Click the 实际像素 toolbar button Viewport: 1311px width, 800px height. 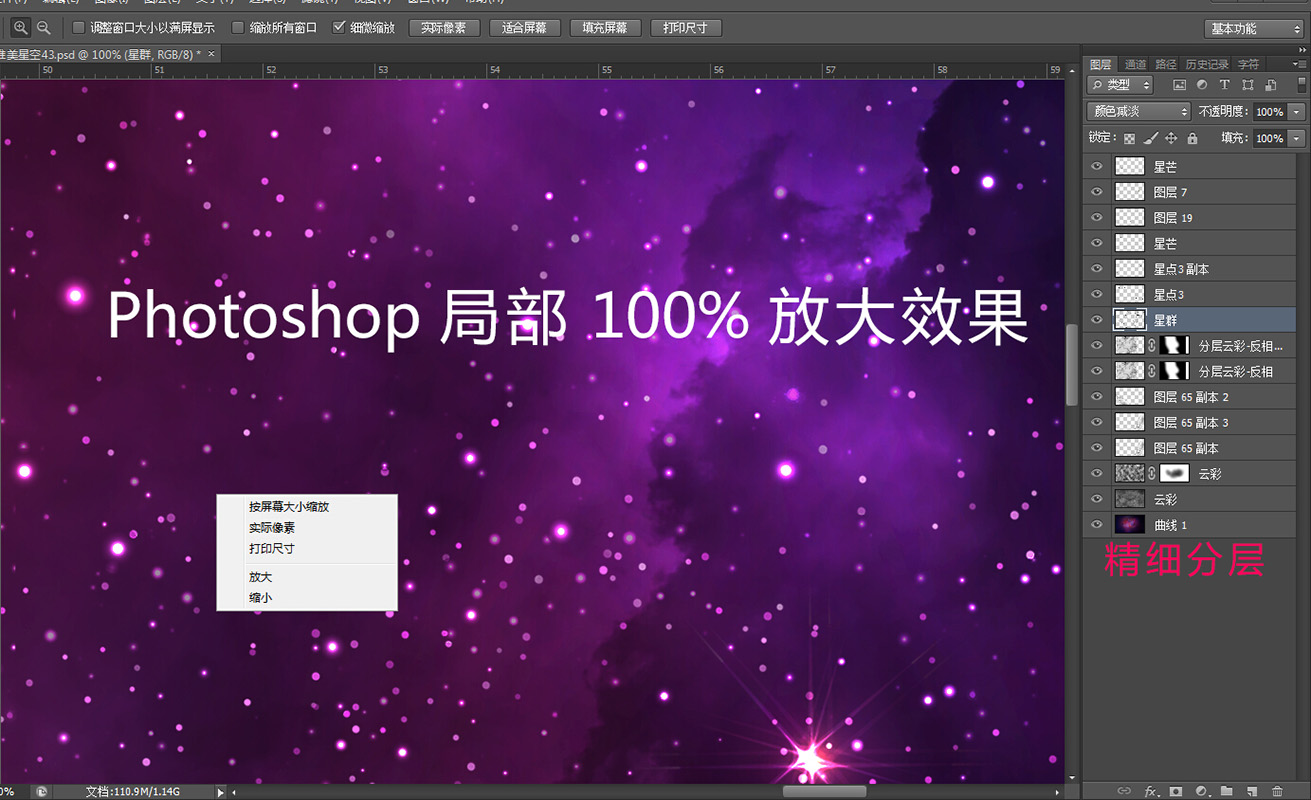pos(444,28)
